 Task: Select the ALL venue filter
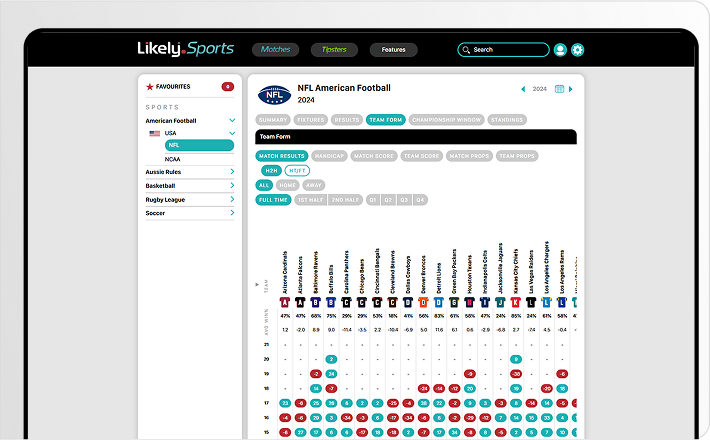tap(264, 185)
